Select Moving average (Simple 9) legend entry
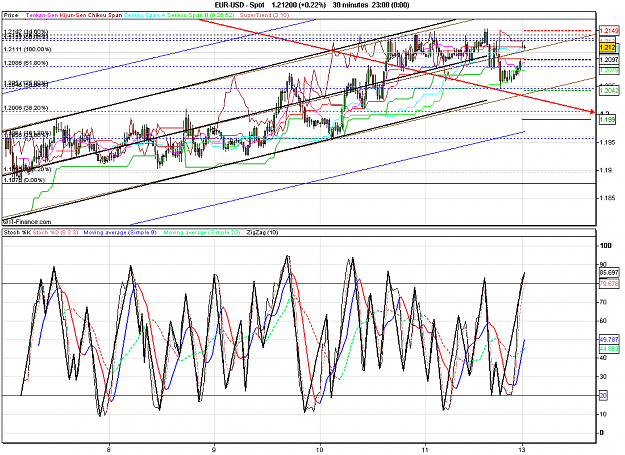625x455 pixels. [120, 232]
